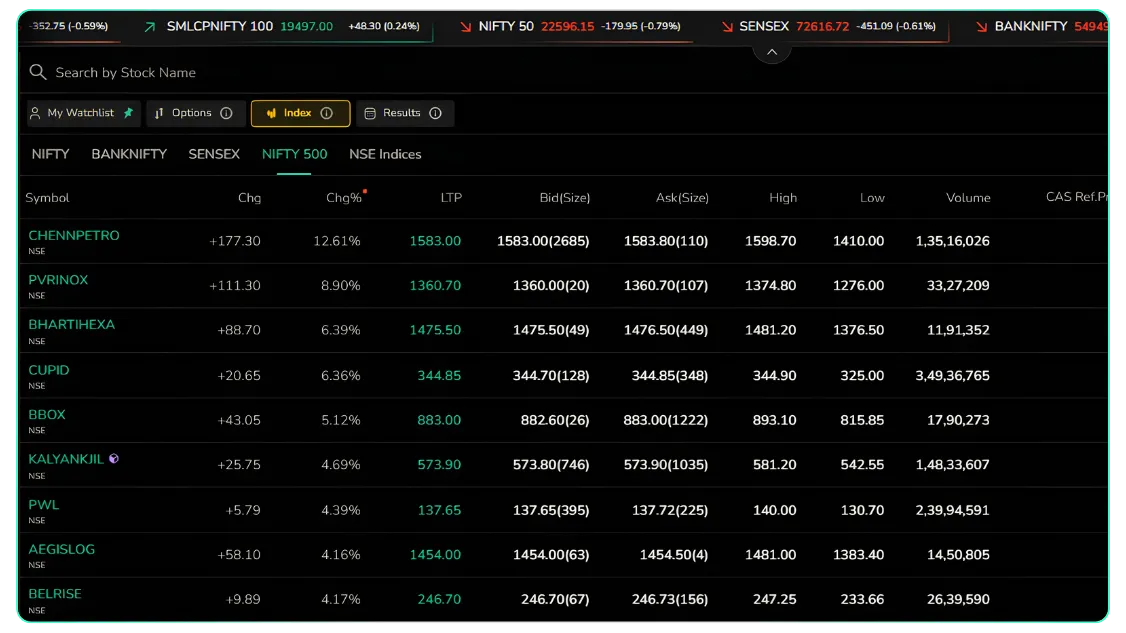The width and height of the screenshot is (1126, 633).
Task: Open the Results filter button
Action: pyautogui.click(x=405, y=114)
